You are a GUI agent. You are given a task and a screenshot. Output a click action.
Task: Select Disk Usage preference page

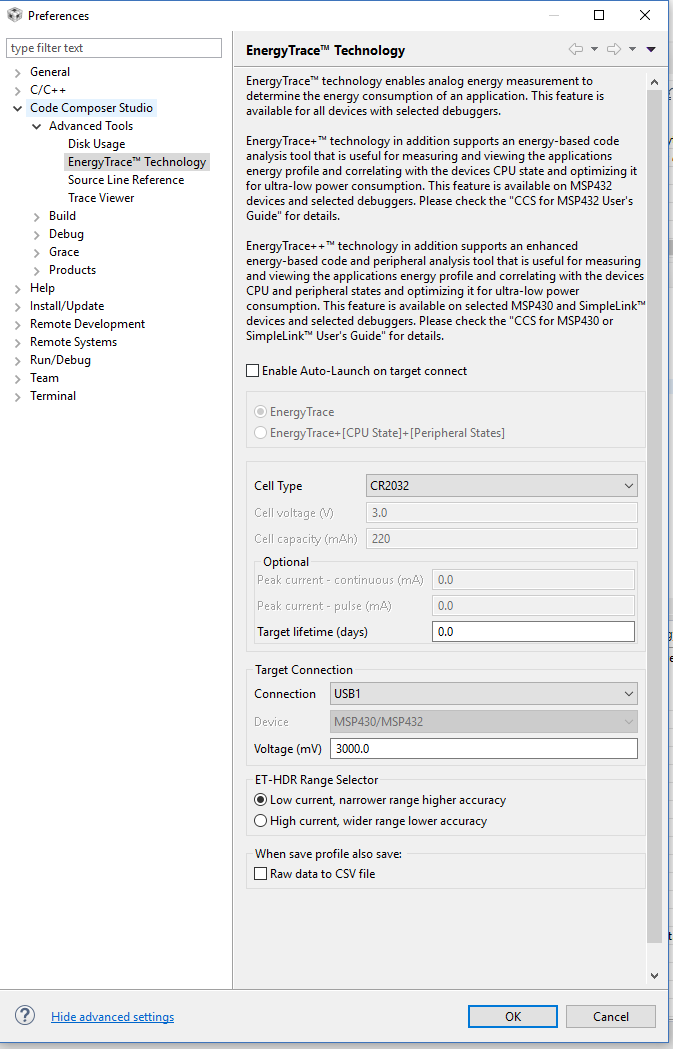(x=96, y=144)
